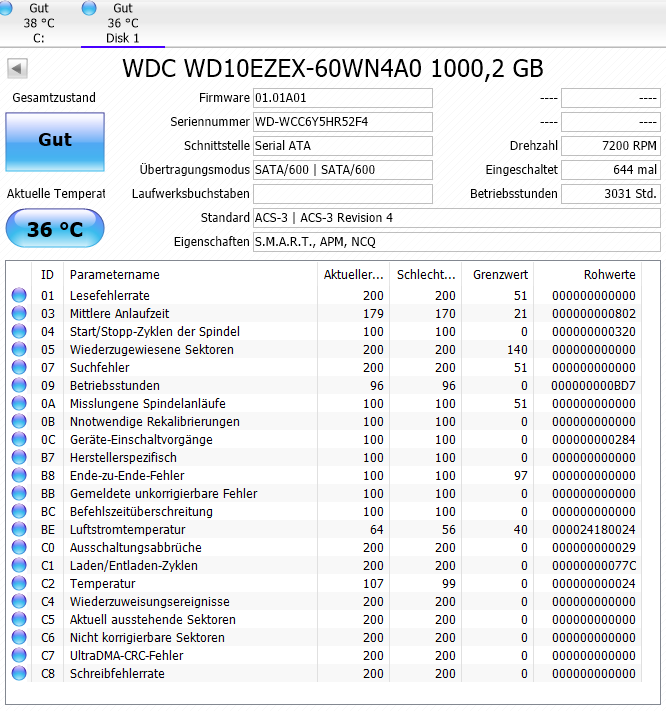Click the Eigenschaften field S.M.A.R.T., APM, NCQ
The width and height of the screenshot is (666, 711).
[x=457, y=242]
